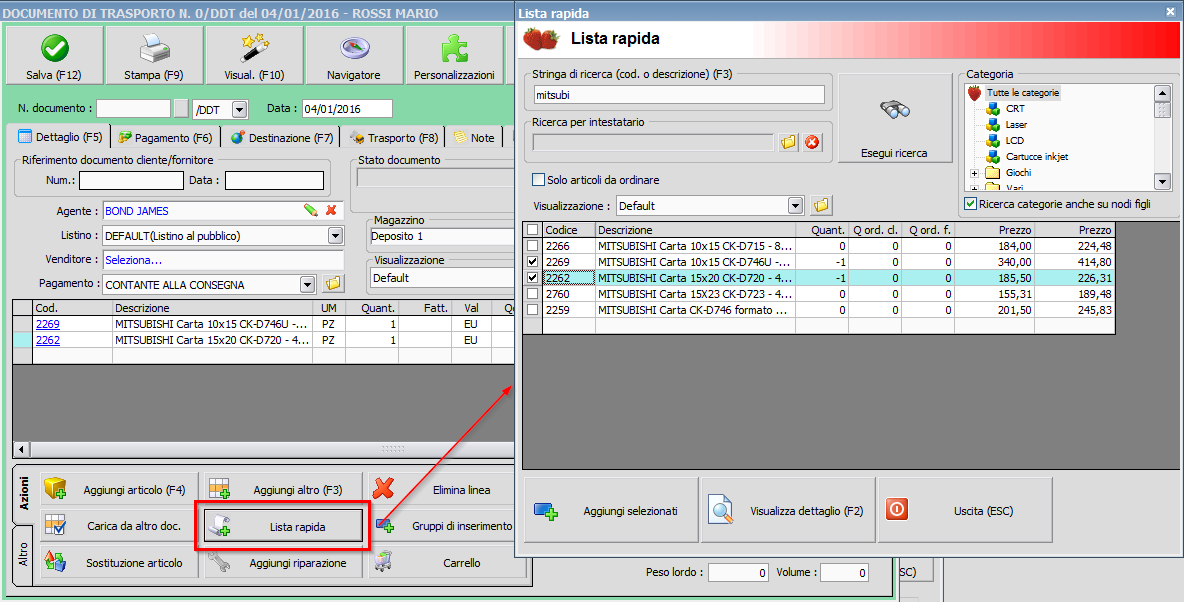Click the binoculars Esegui ricerca icon

click(x=895, y=110)
